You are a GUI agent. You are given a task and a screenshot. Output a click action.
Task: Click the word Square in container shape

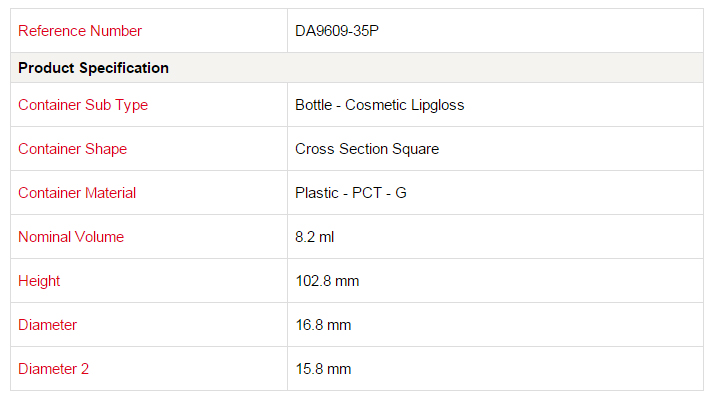[415, 149]
